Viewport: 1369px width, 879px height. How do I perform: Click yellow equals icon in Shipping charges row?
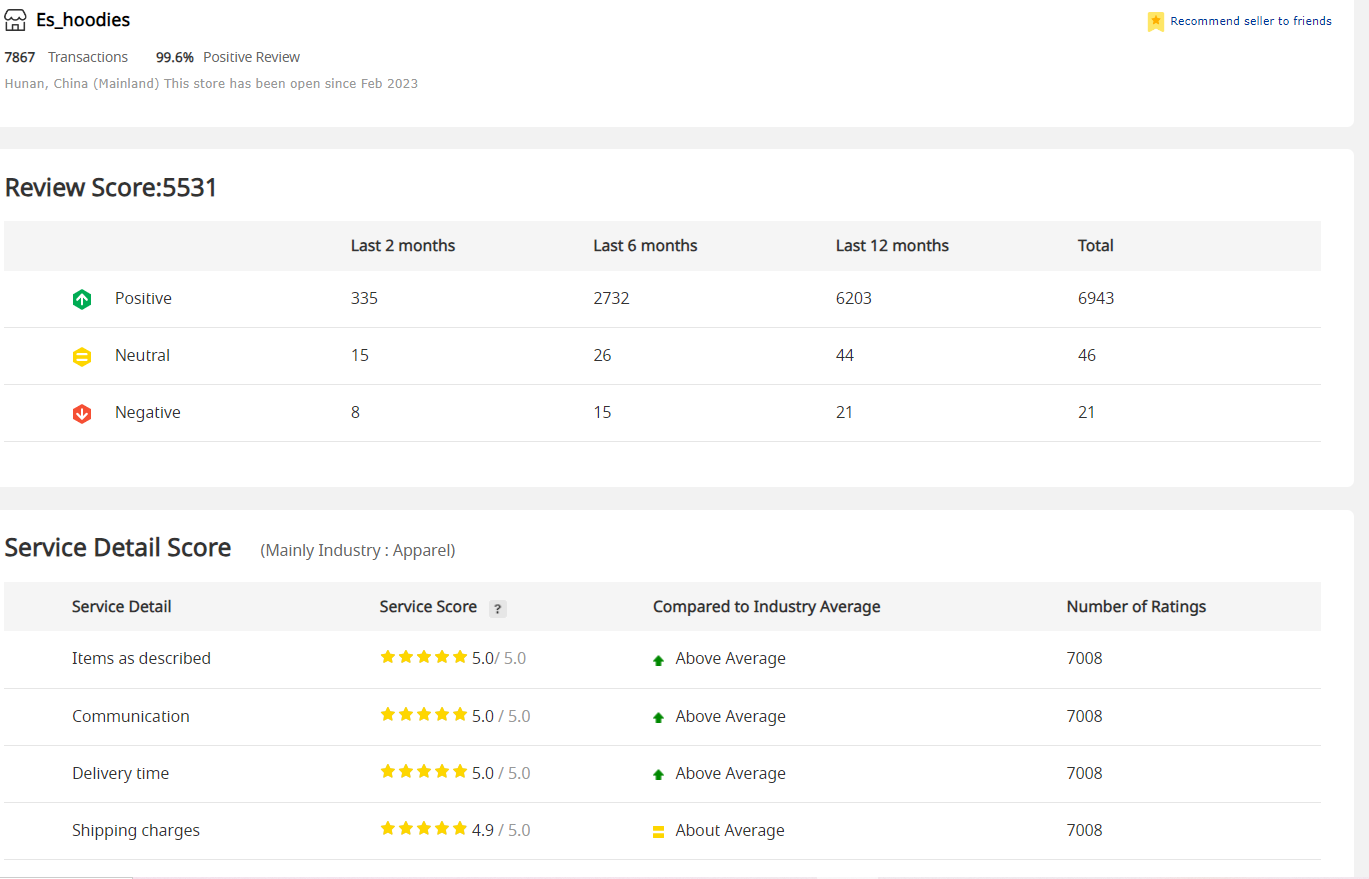click(x=658, y=831)
